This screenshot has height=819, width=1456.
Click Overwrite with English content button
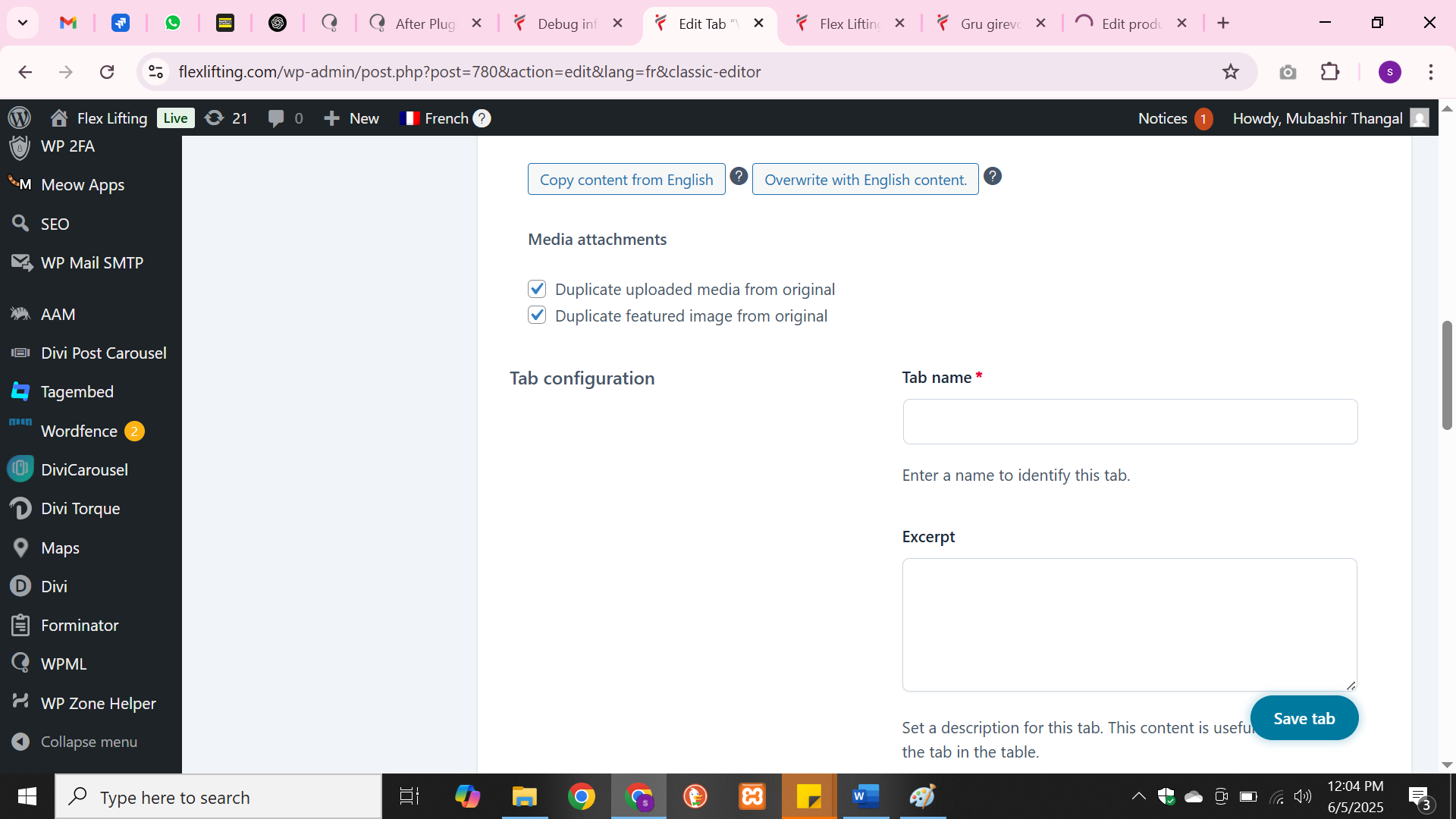(865, 180)
